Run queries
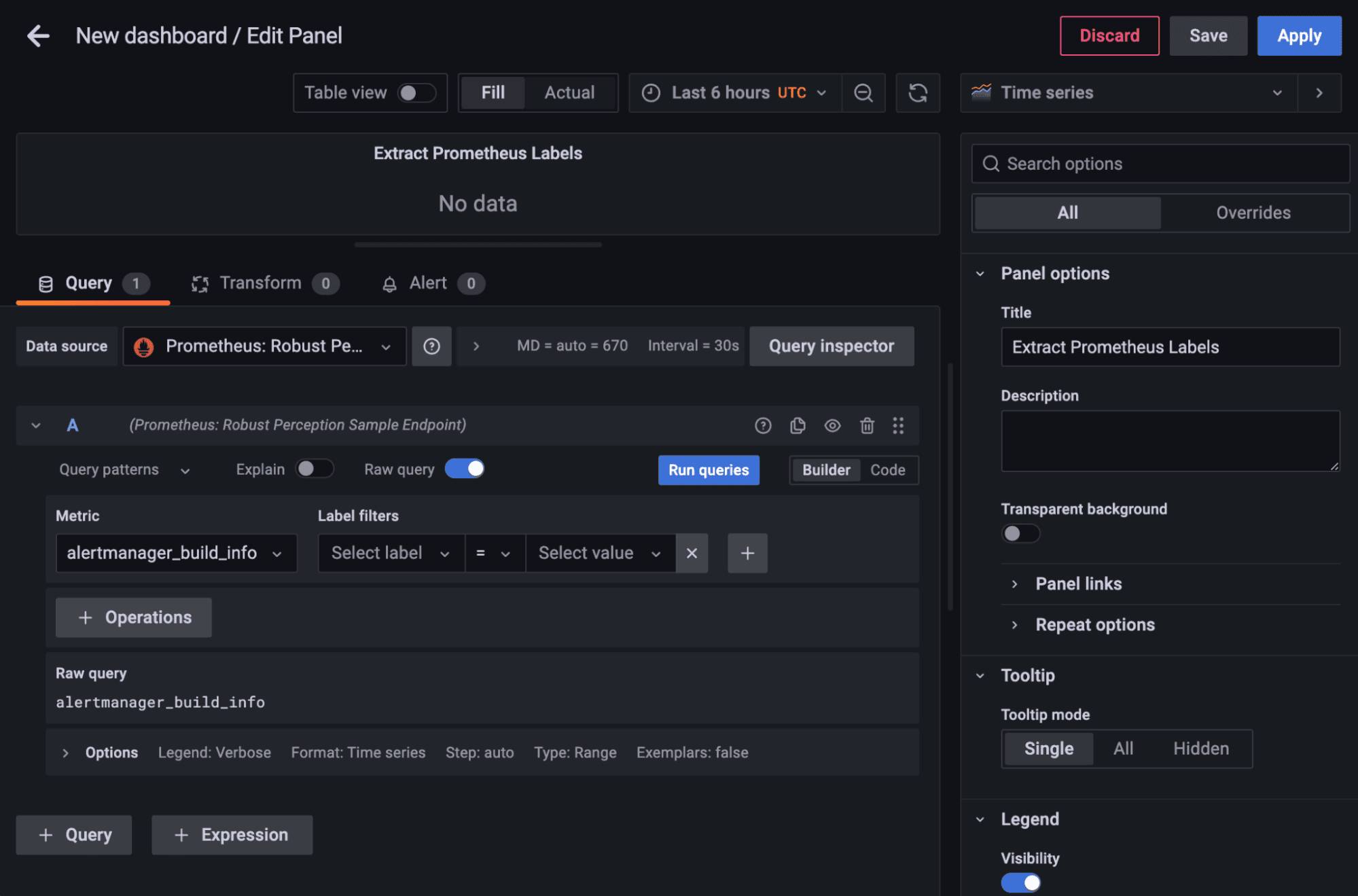 709,469
